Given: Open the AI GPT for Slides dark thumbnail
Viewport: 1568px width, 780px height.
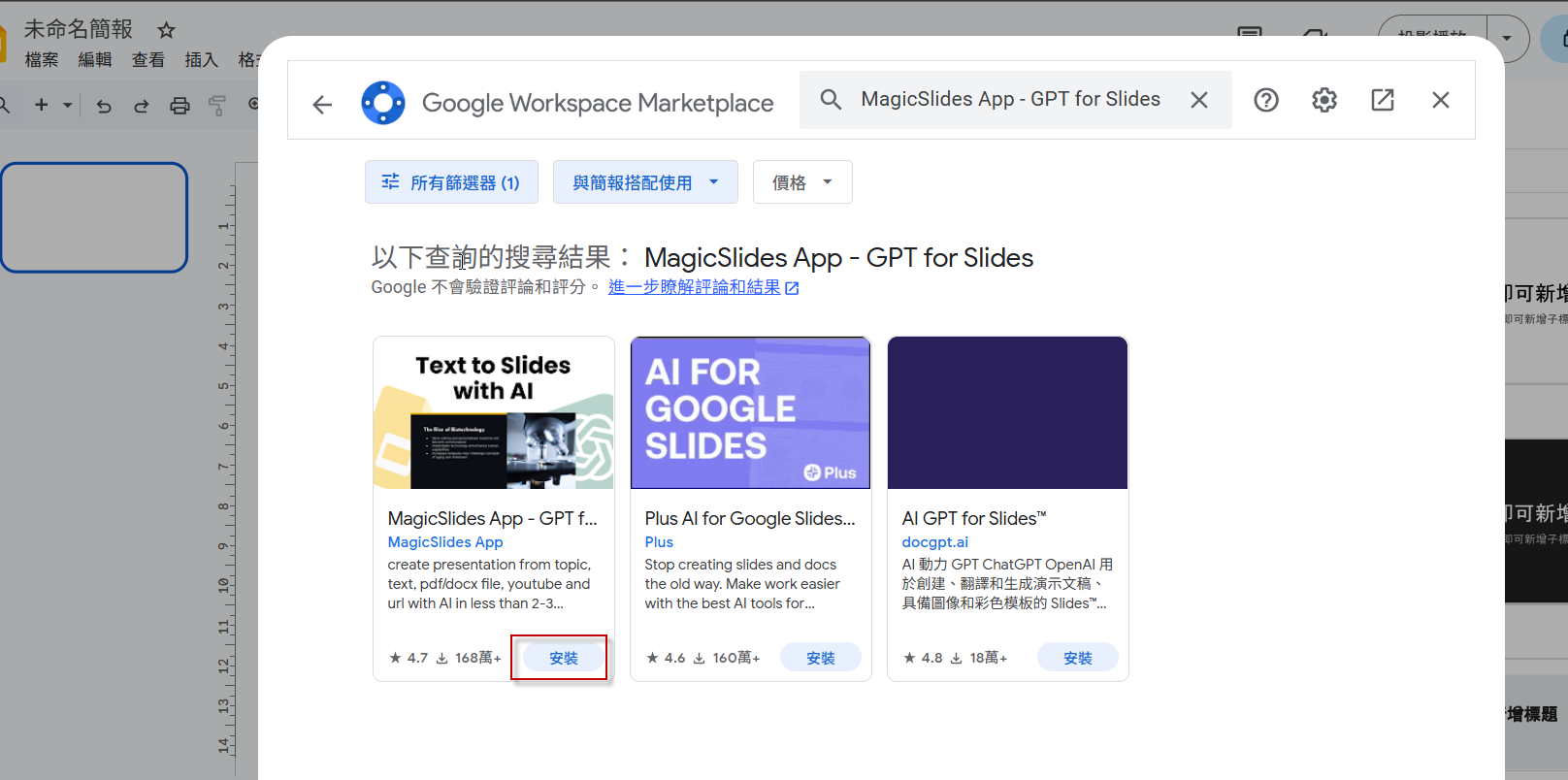Looking at the screenshot, I should click(1008, 413).
